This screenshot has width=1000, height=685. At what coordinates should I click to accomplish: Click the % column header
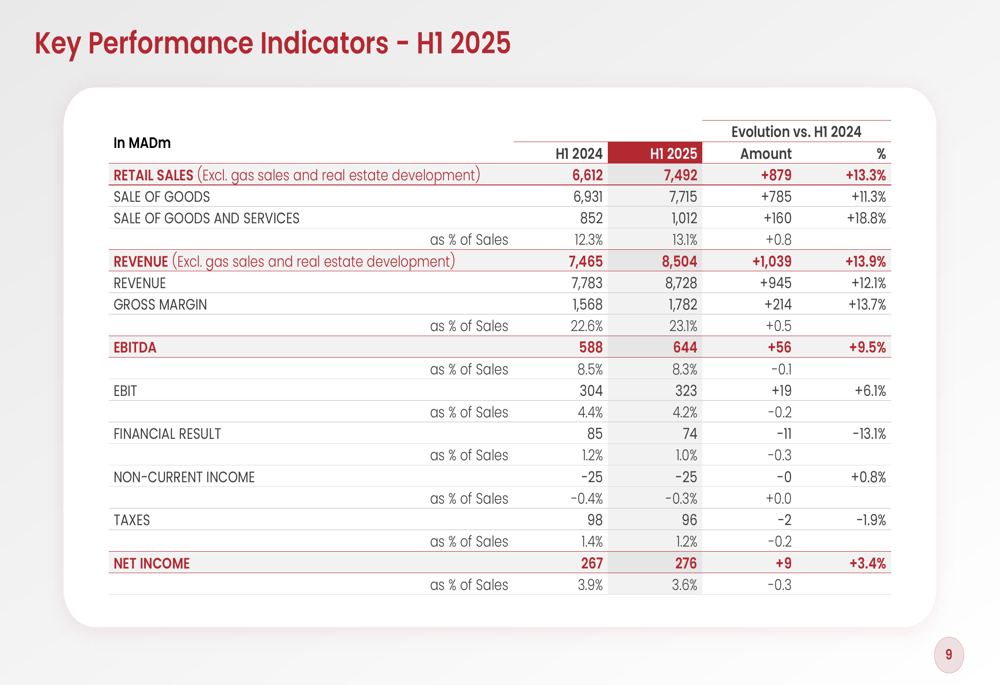(x=881, y=154)
